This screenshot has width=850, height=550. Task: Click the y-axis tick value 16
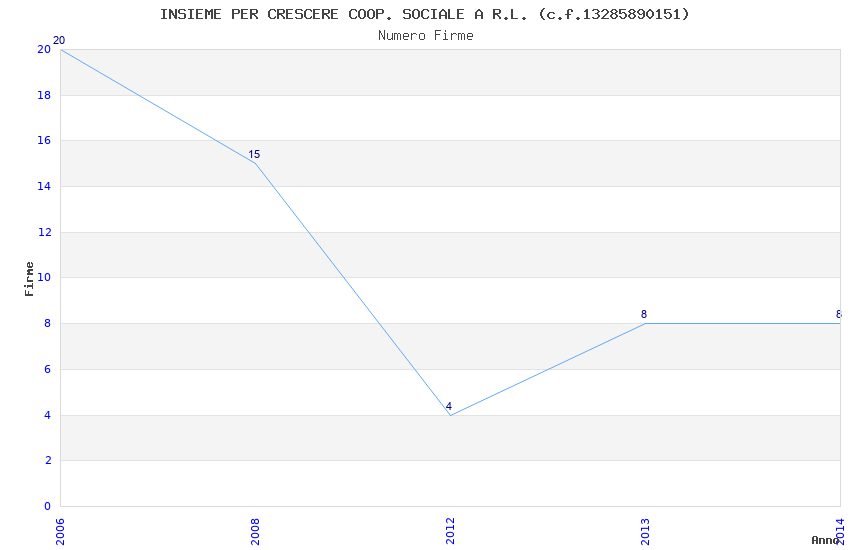tap(44, 140)
